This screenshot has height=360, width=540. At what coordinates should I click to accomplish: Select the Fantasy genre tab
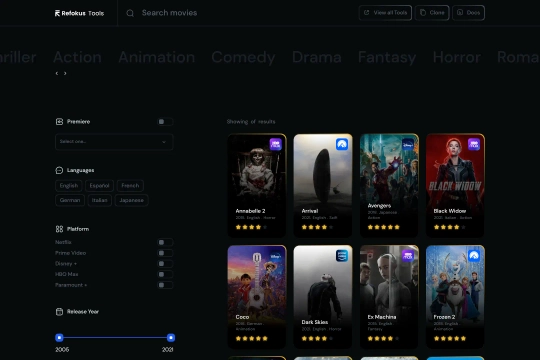(387, 57)
